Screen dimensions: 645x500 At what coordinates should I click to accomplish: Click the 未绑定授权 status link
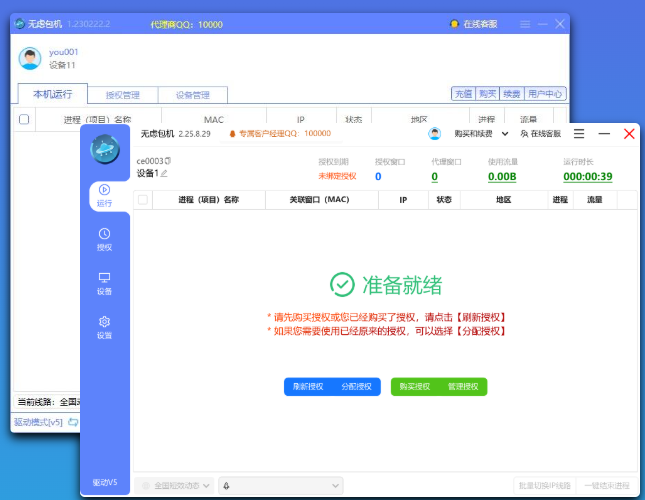point(337,176)
